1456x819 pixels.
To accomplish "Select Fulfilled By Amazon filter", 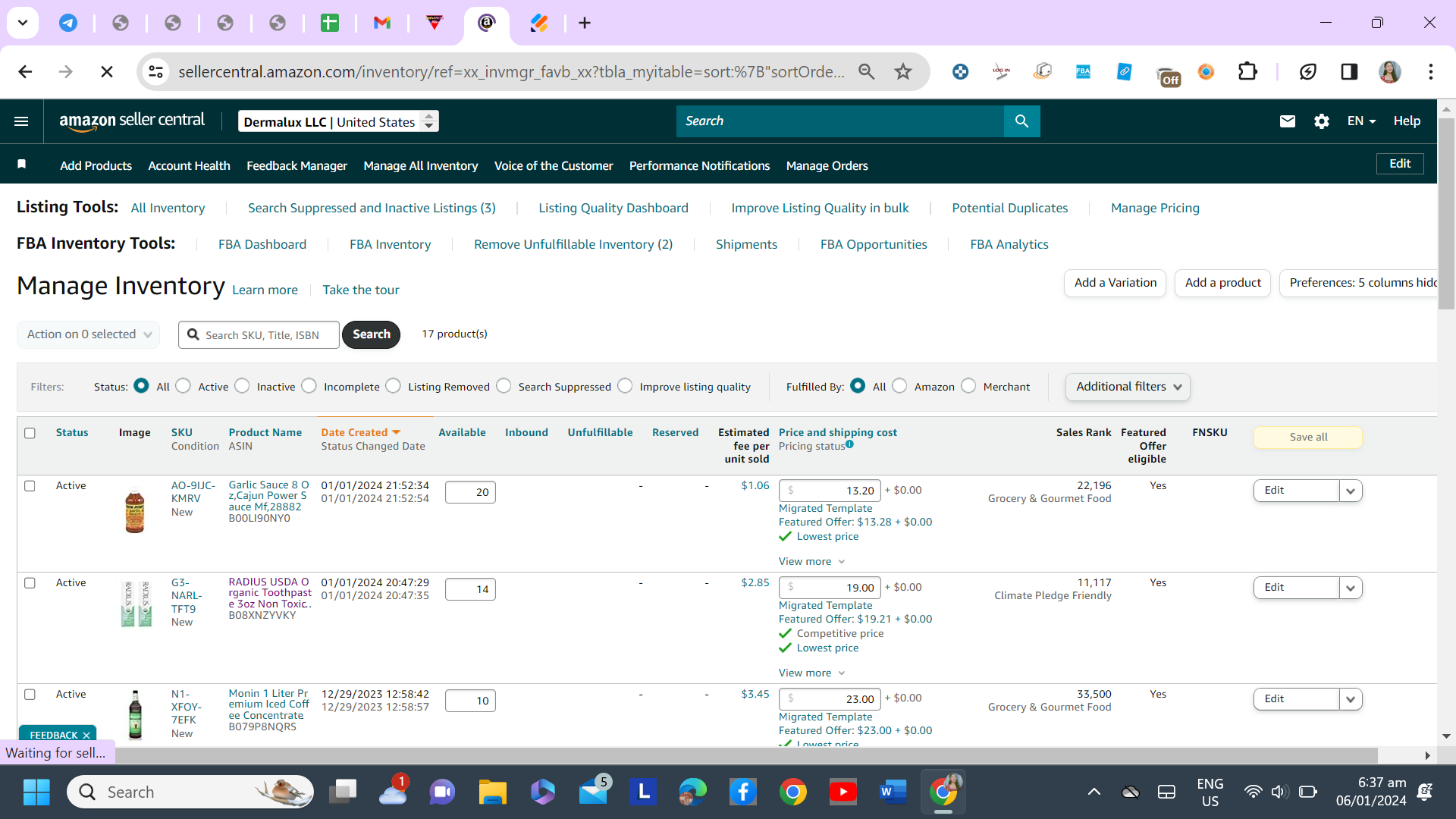I will pos(900,386).
